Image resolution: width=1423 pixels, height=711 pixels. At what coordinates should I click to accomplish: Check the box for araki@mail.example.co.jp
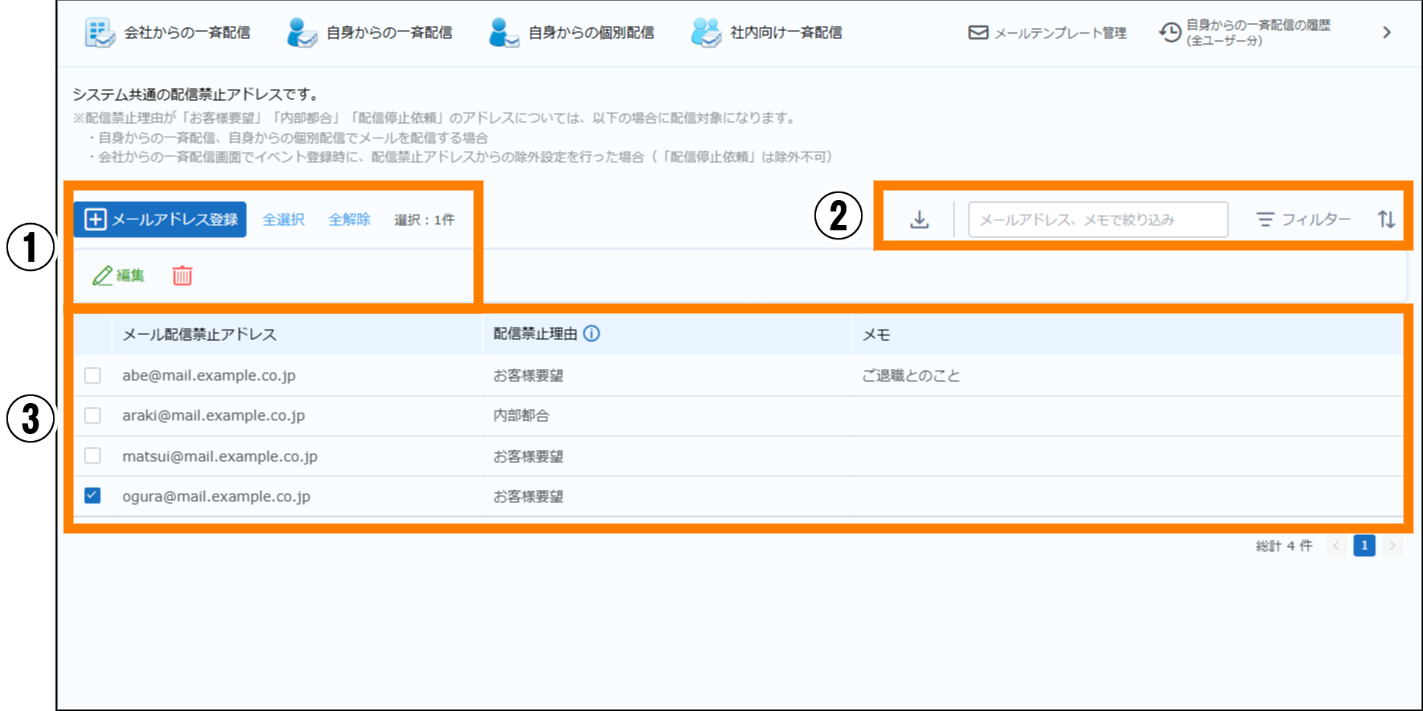click(x=93, y=416)
